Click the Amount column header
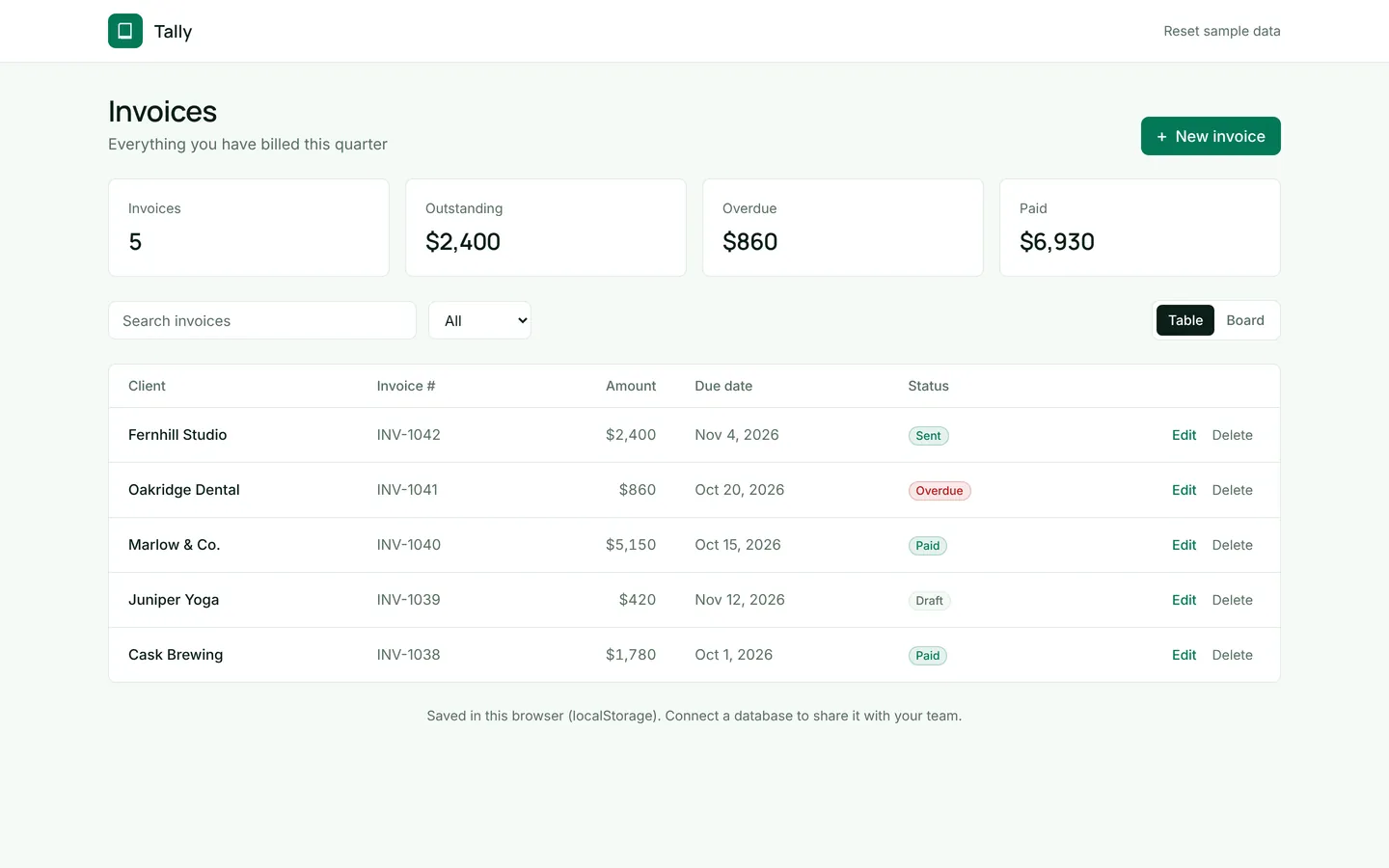The image size is (1389, 868). (631, 386)
